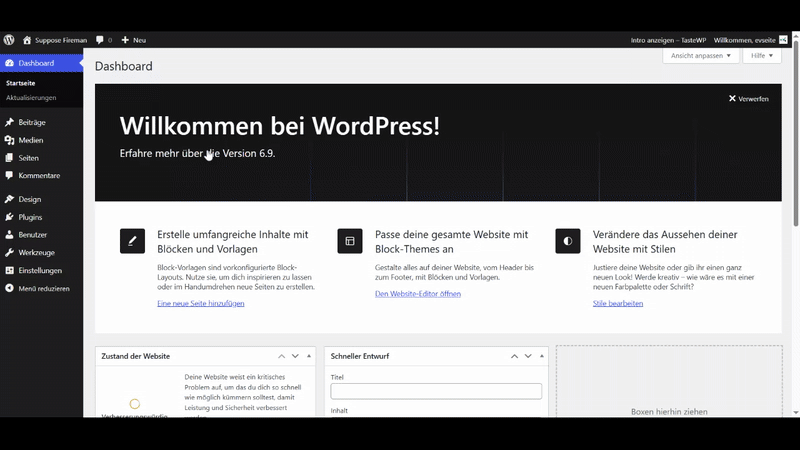Click the user avatar in admin bar
Image resolution: width=800 pixels, height=450 pixels.
click(783, 40)
